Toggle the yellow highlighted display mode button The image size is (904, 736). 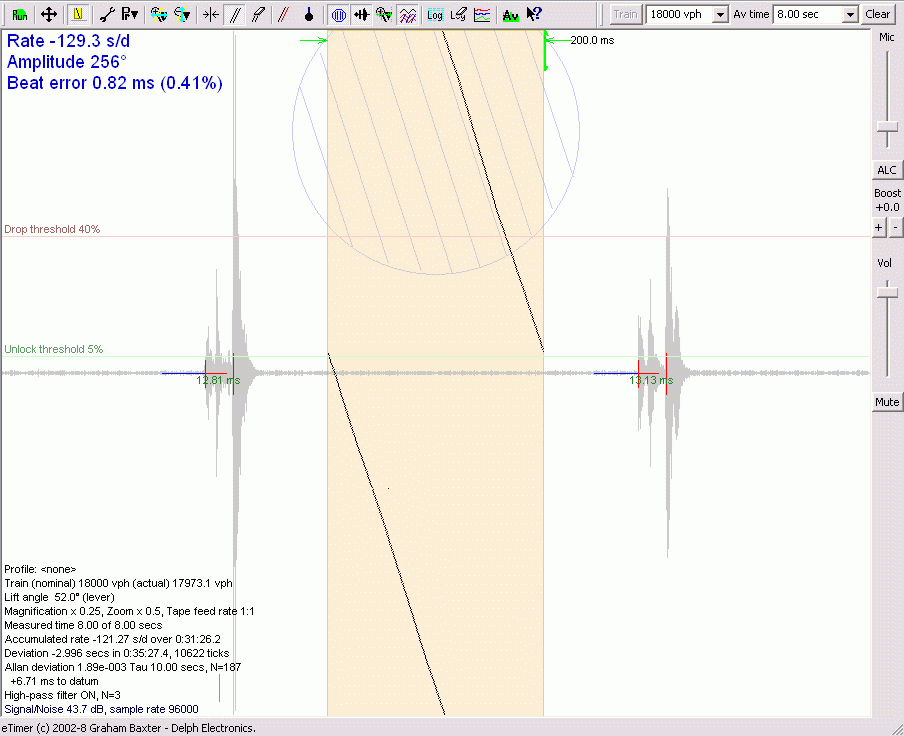click(x=77, y=15)
